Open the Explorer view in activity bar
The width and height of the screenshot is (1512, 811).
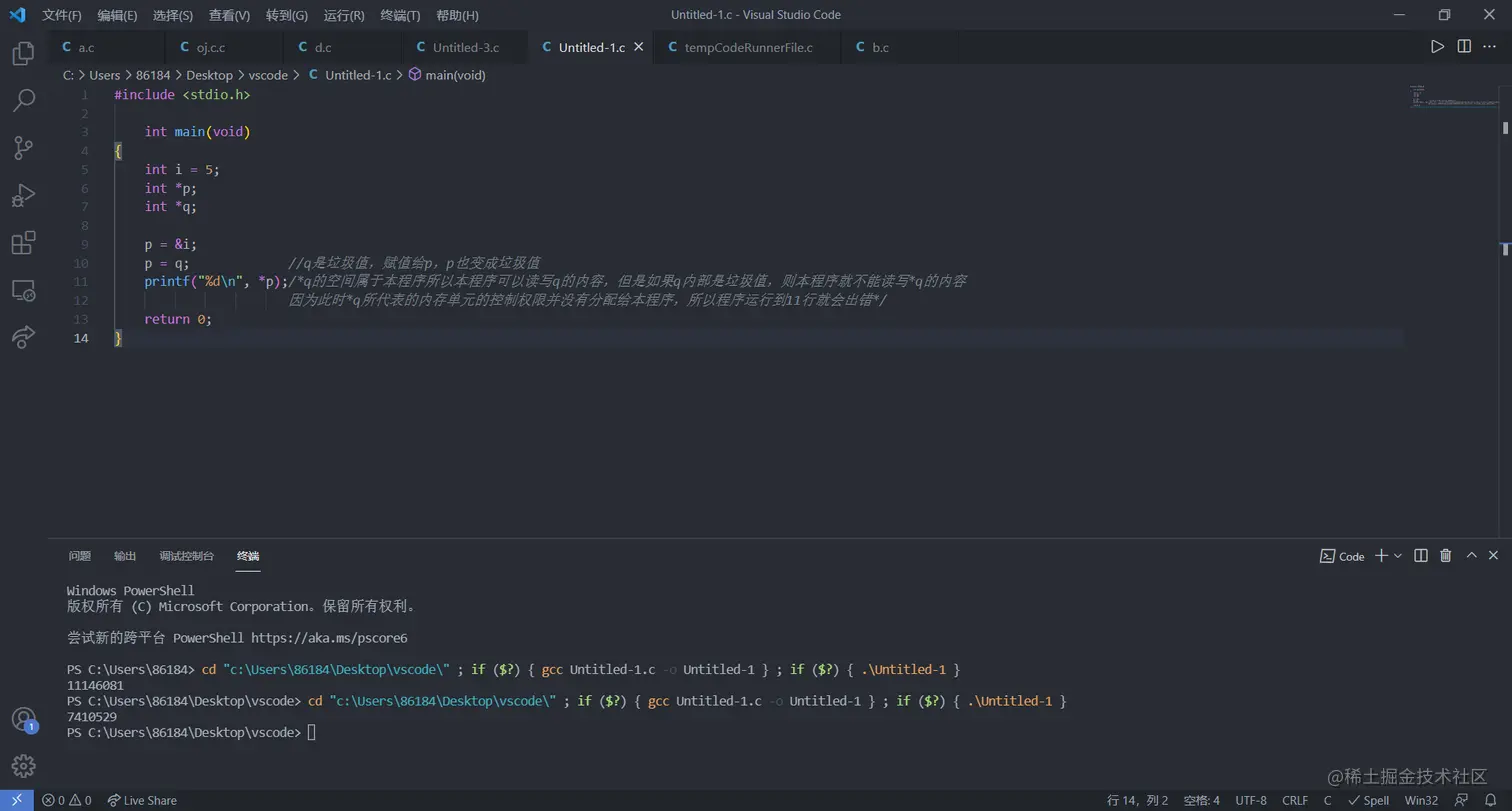click(23, 53)
